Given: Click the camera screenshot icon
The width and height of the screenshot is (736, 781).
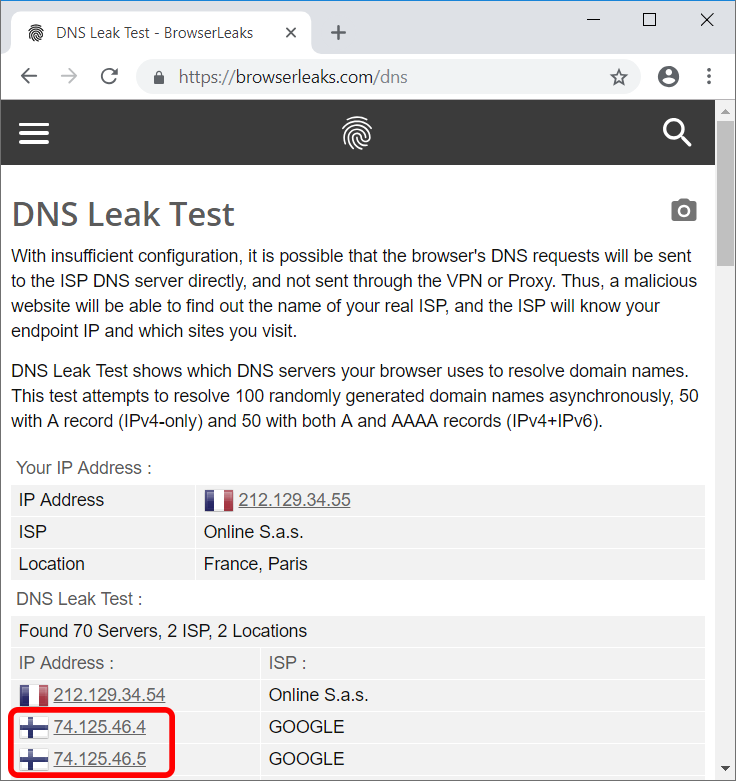Looking at the screenshot, I should coord(684,210).
